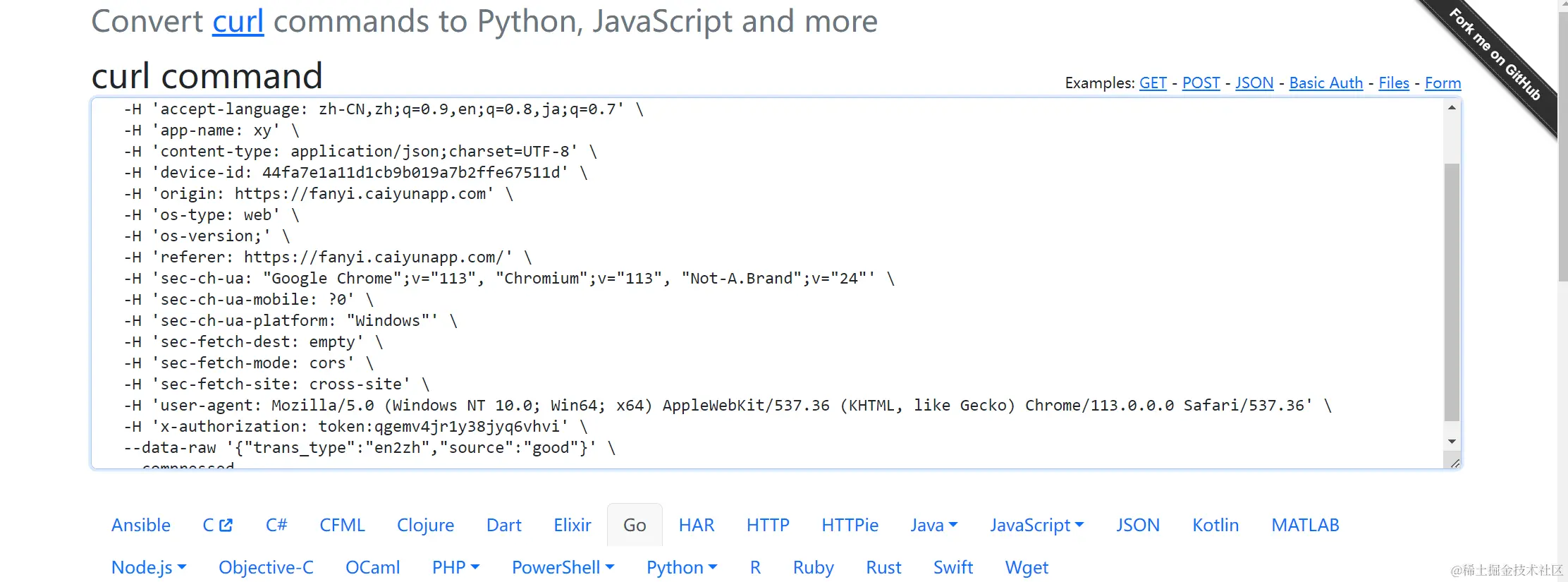Select the Rust tab
Screen dimensions: 1568x582
point(884,568)
